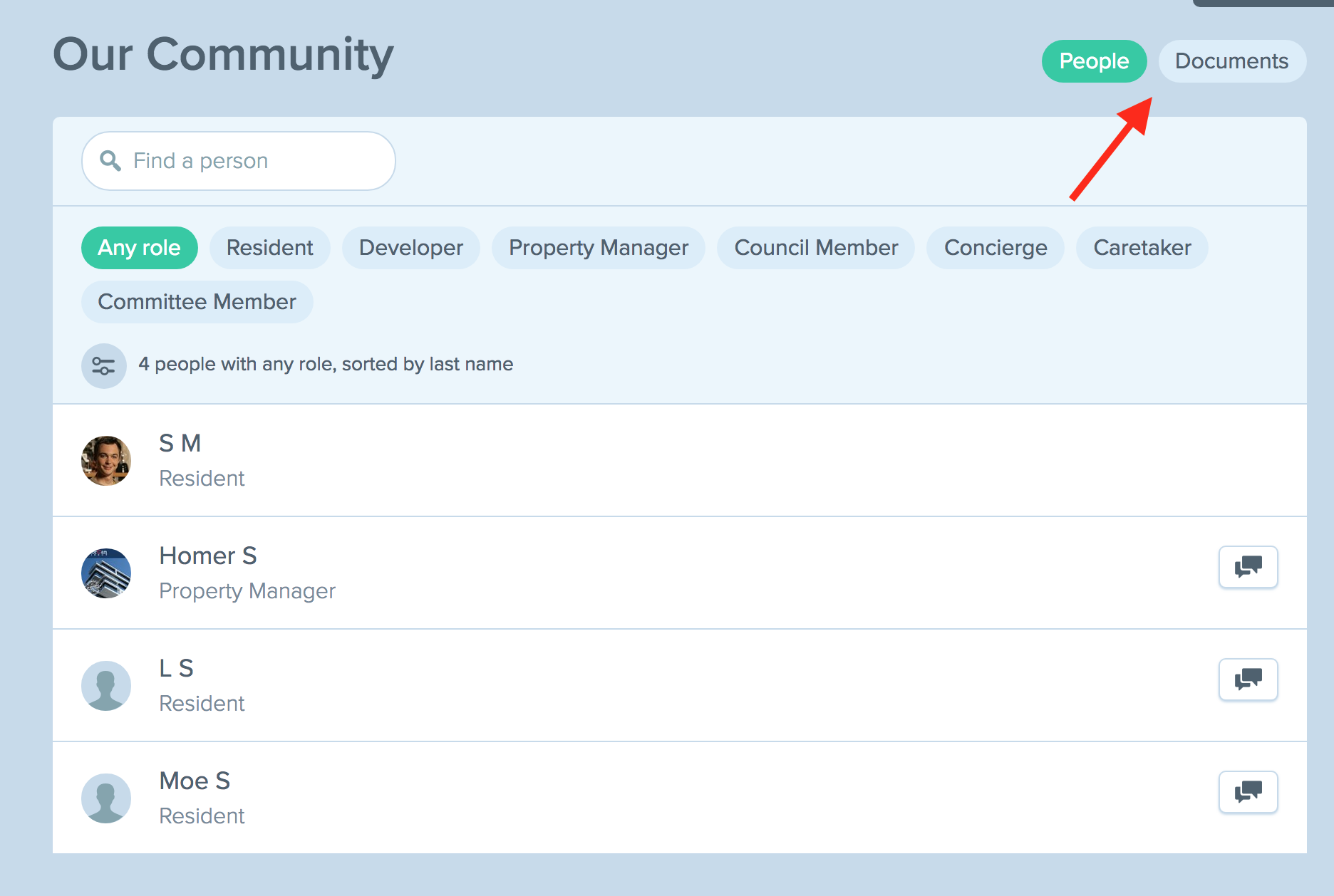Click Moe S's default avatar

click(106, 798)
